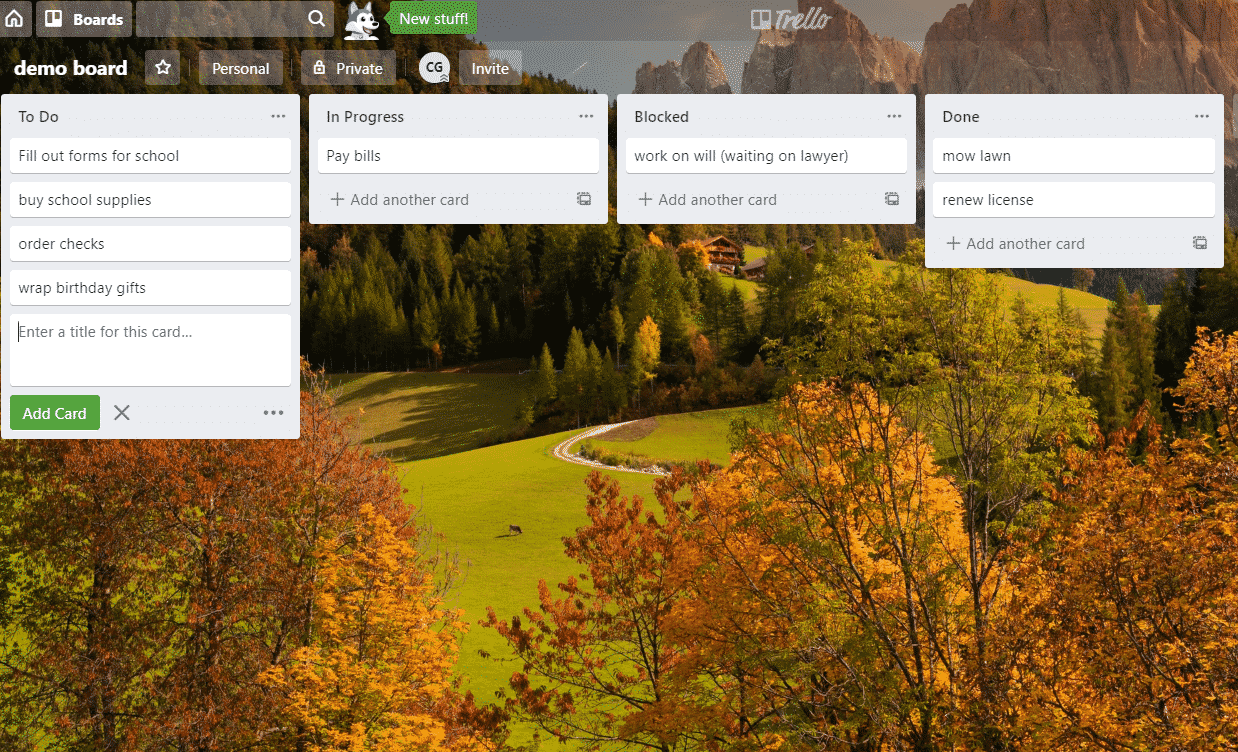
Task: Create from template icon in Done
Action: [x=1200, y=244]
